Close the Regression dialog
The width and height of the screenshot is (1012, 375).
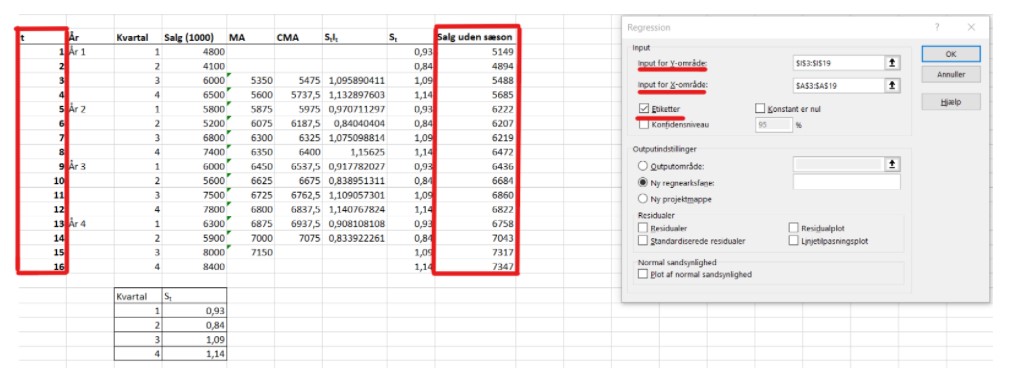pyautogui.click(x=971, y=27)
